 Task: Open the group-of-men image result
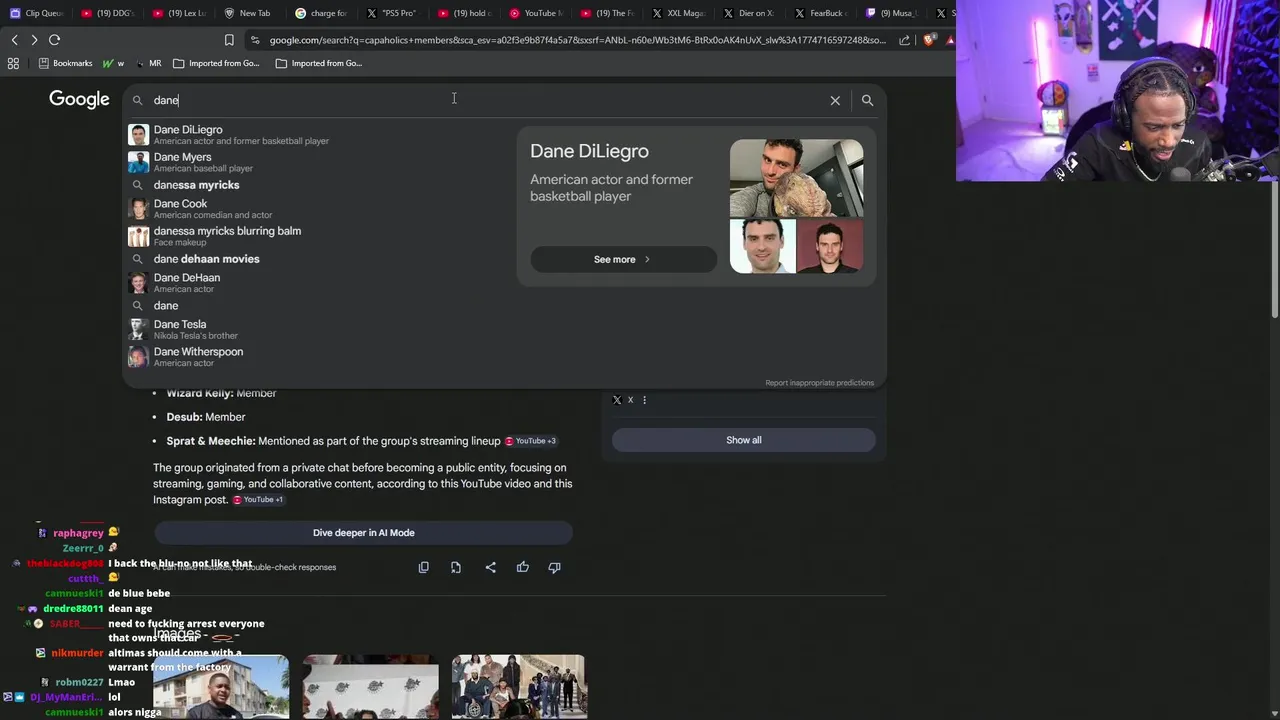pos(518,686)
